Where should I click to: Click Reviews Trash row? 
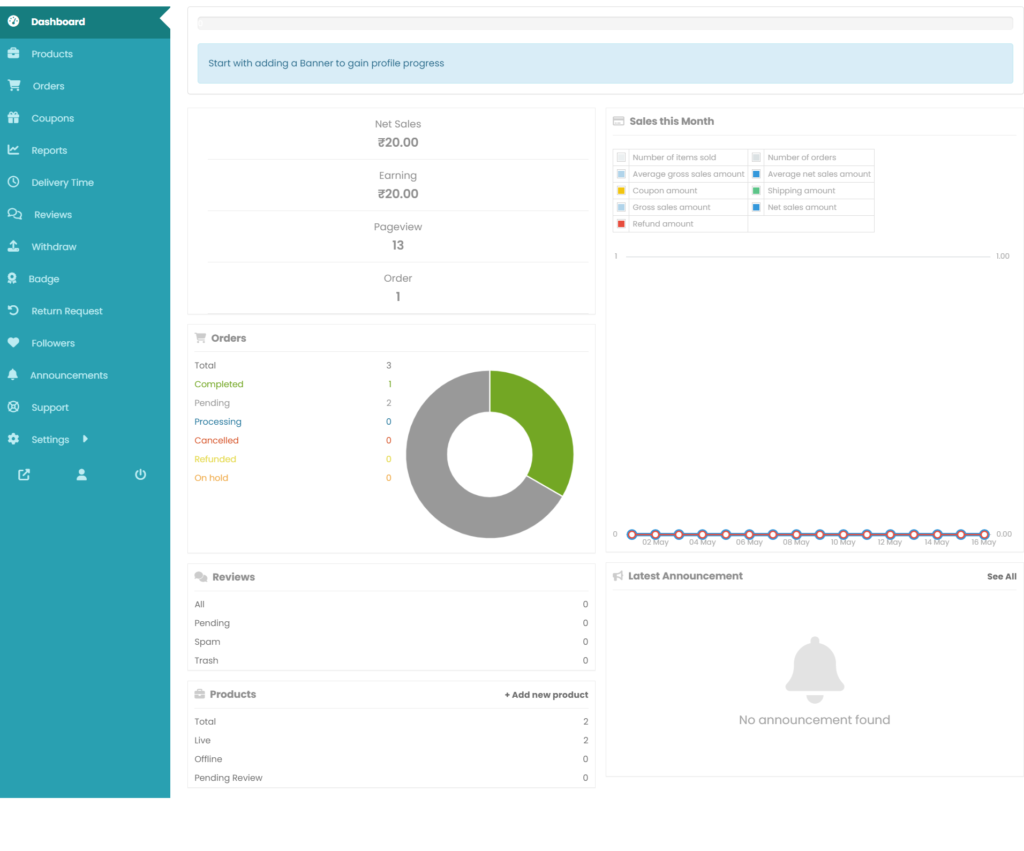click(x=391, y=660)
